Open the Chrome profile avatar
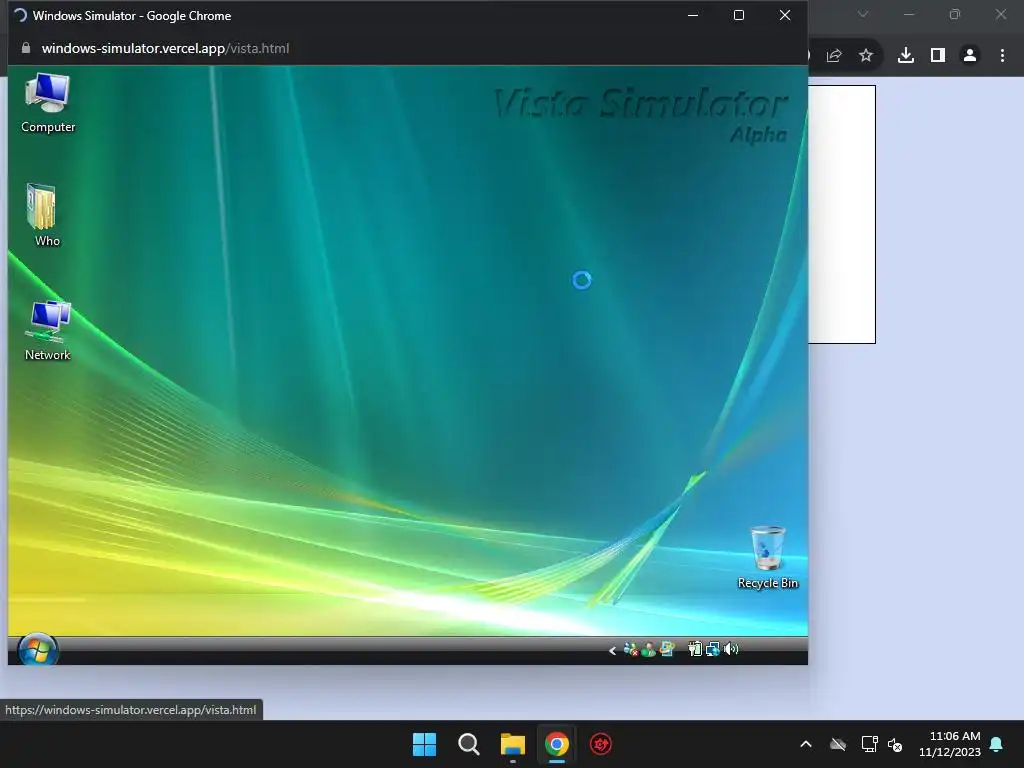 [970, 56]
